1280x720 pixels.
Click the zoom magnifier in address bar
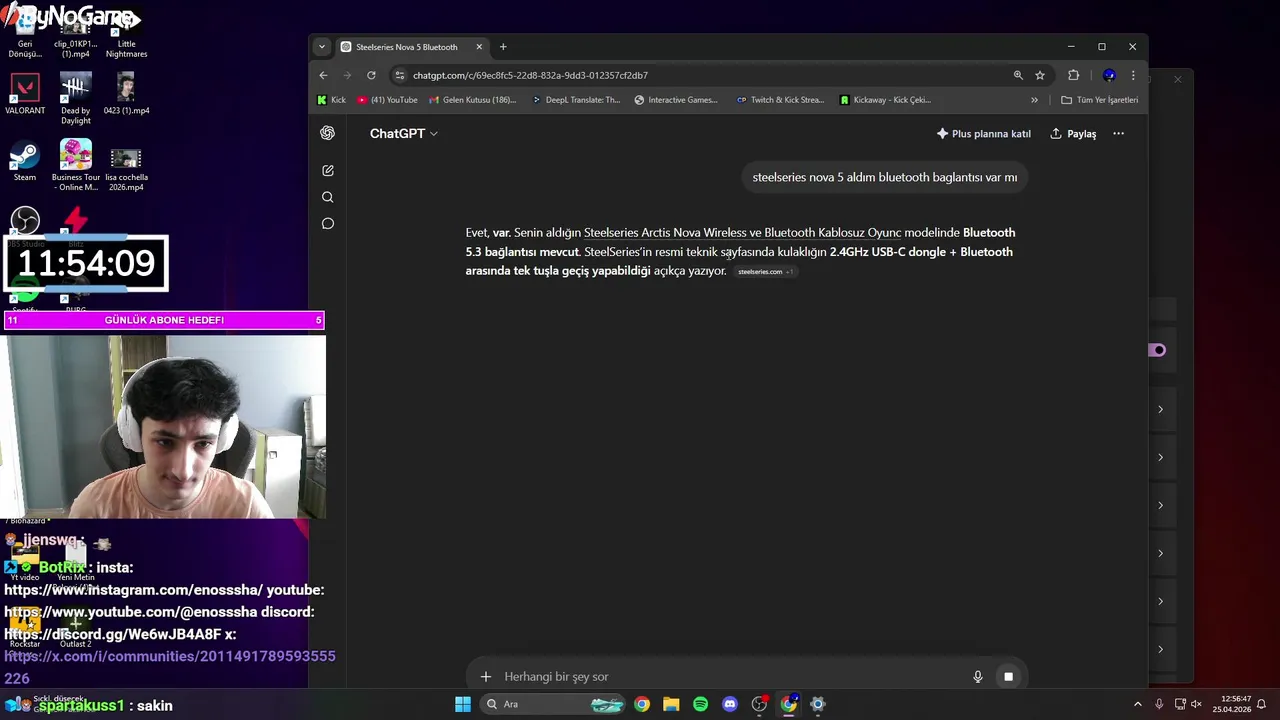click(x=1018, y=75)
